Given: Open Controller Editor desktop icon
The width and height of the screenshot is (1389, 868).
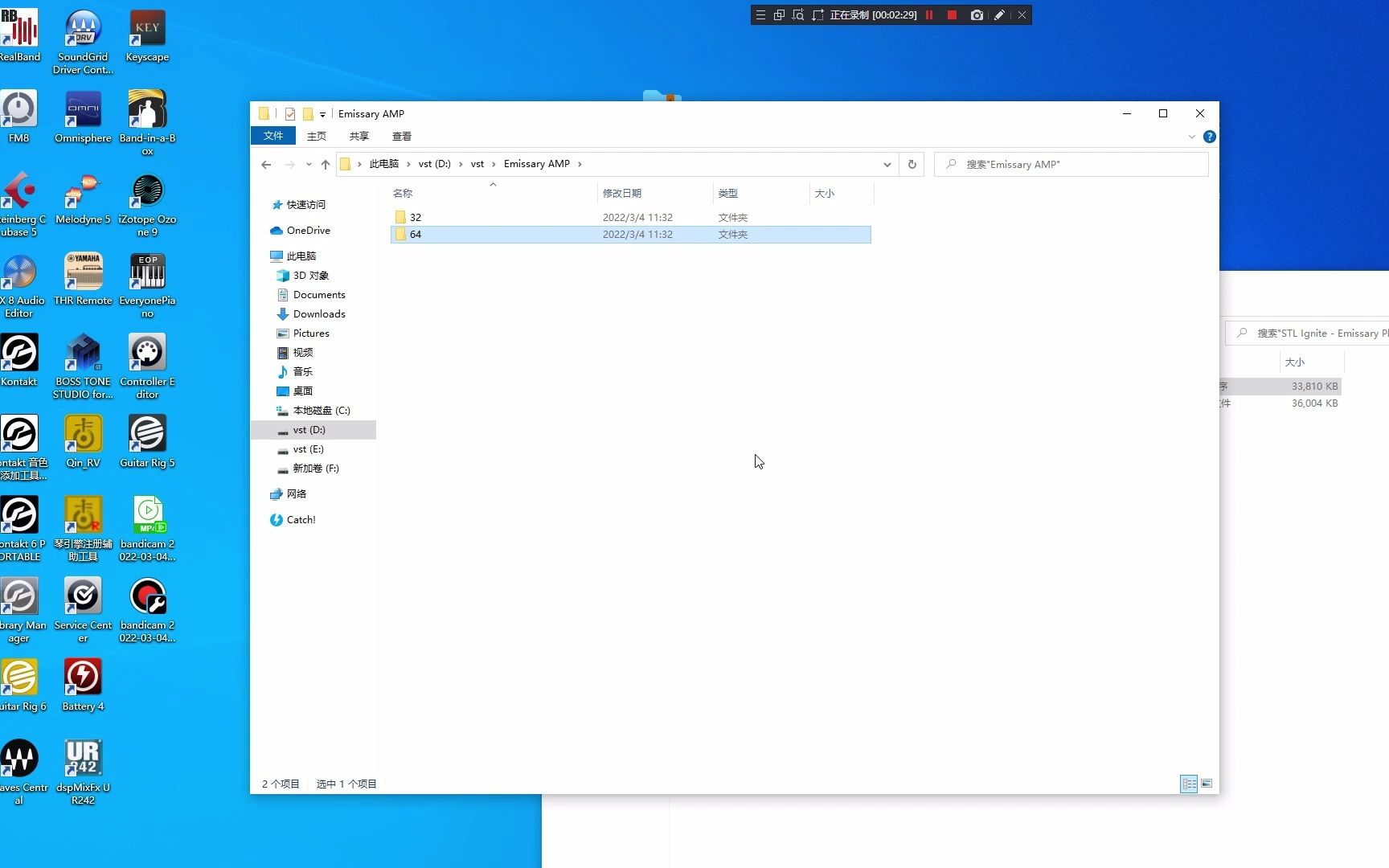Looking at the screenshot, I should click(147, 366).
